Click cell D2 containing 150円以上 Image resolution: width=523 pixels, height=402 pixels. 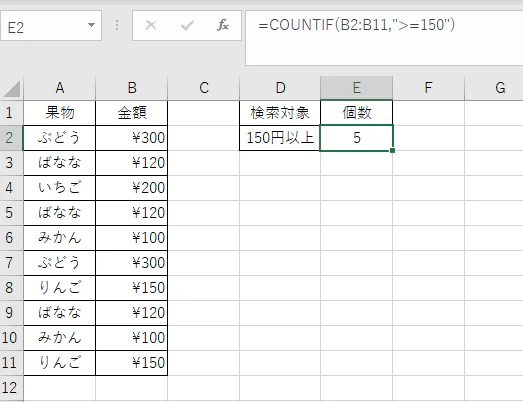(x=280, y=138)
